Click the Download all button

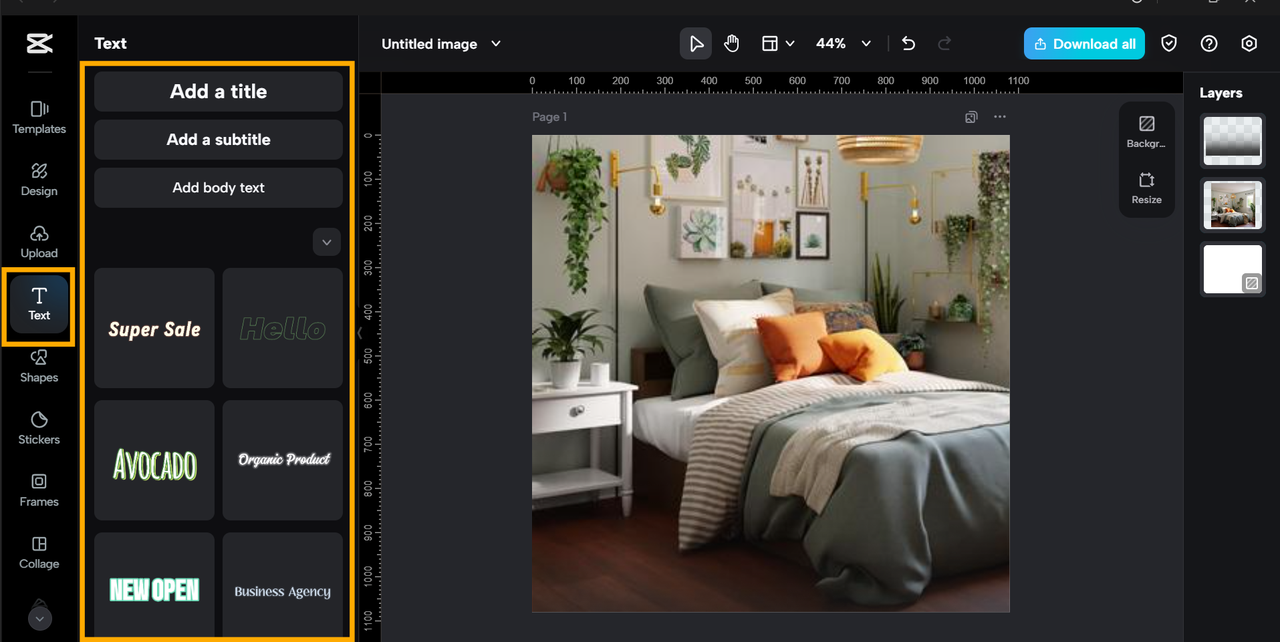(x=1084, y=44)
